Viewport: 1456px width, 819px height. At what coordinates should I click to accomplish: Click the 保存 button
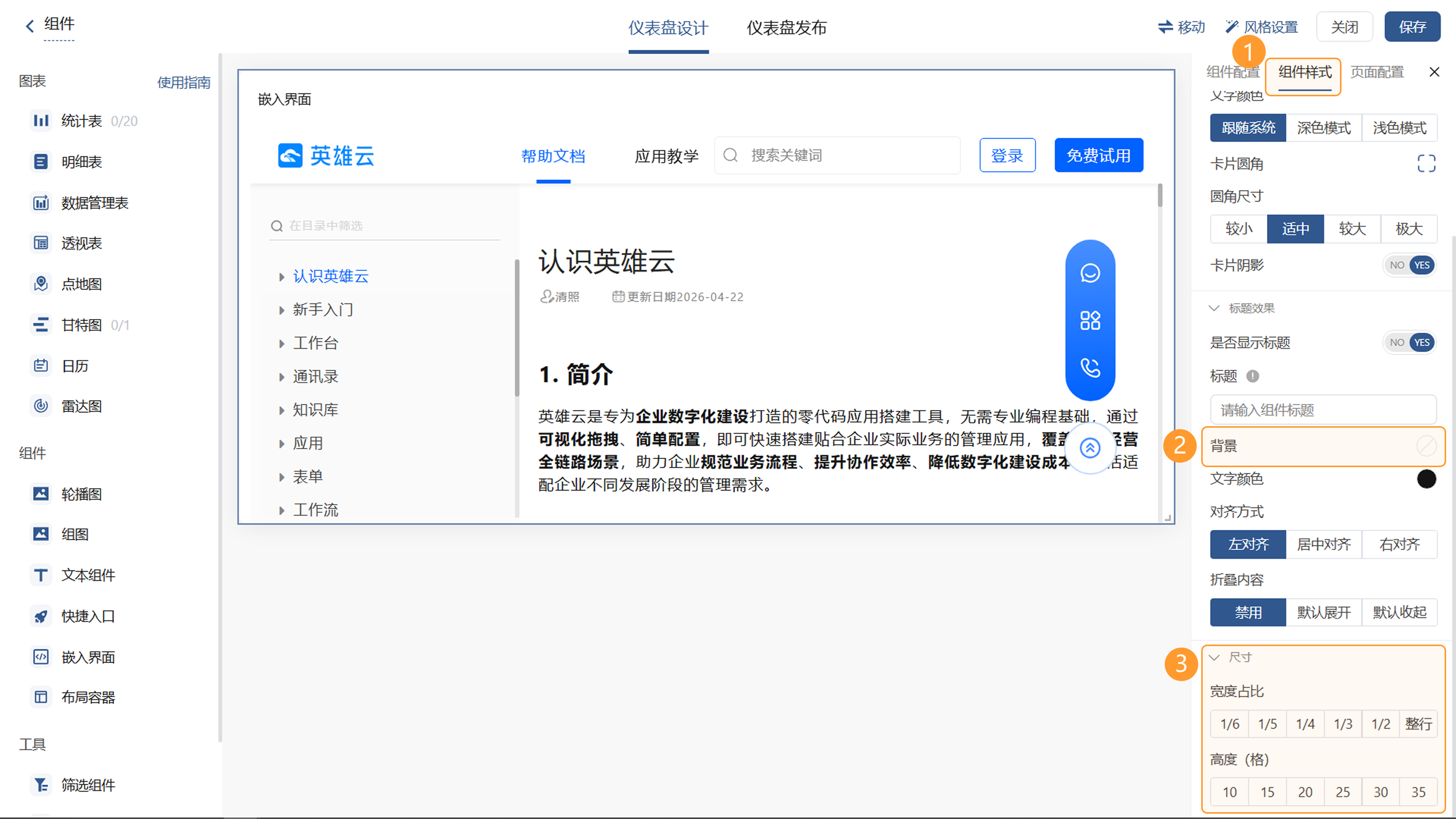pos(1412,27)
